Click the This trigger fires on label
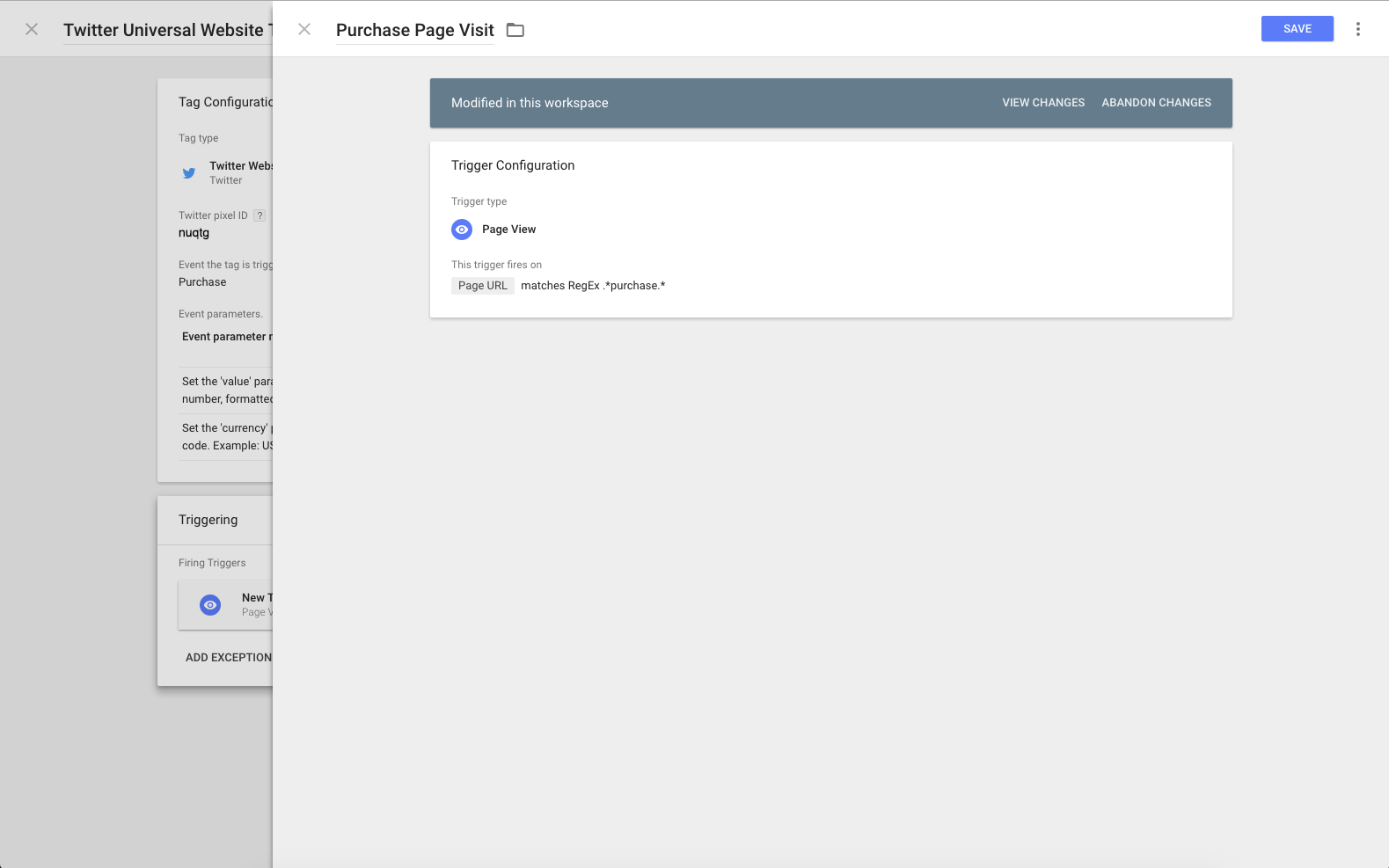1389x868 pixels. 496,265
